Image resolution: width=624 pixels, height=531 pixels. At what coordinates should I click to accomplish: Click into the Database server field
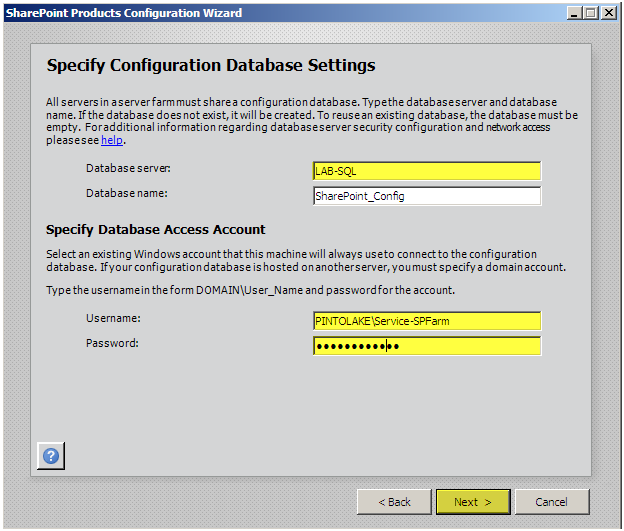point(427,171)
